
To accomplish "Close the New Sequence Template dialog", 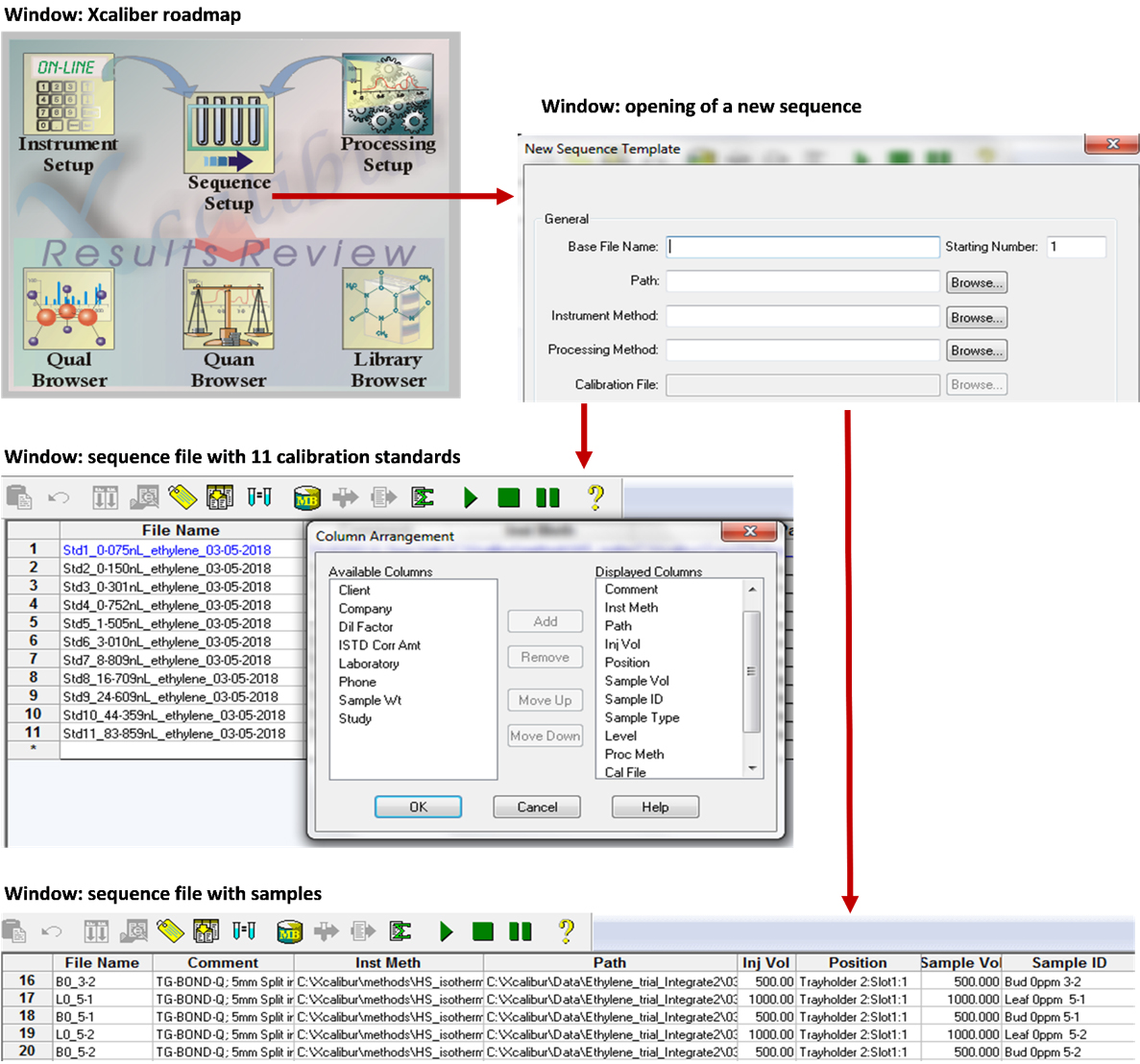I will pos(1112,143).
